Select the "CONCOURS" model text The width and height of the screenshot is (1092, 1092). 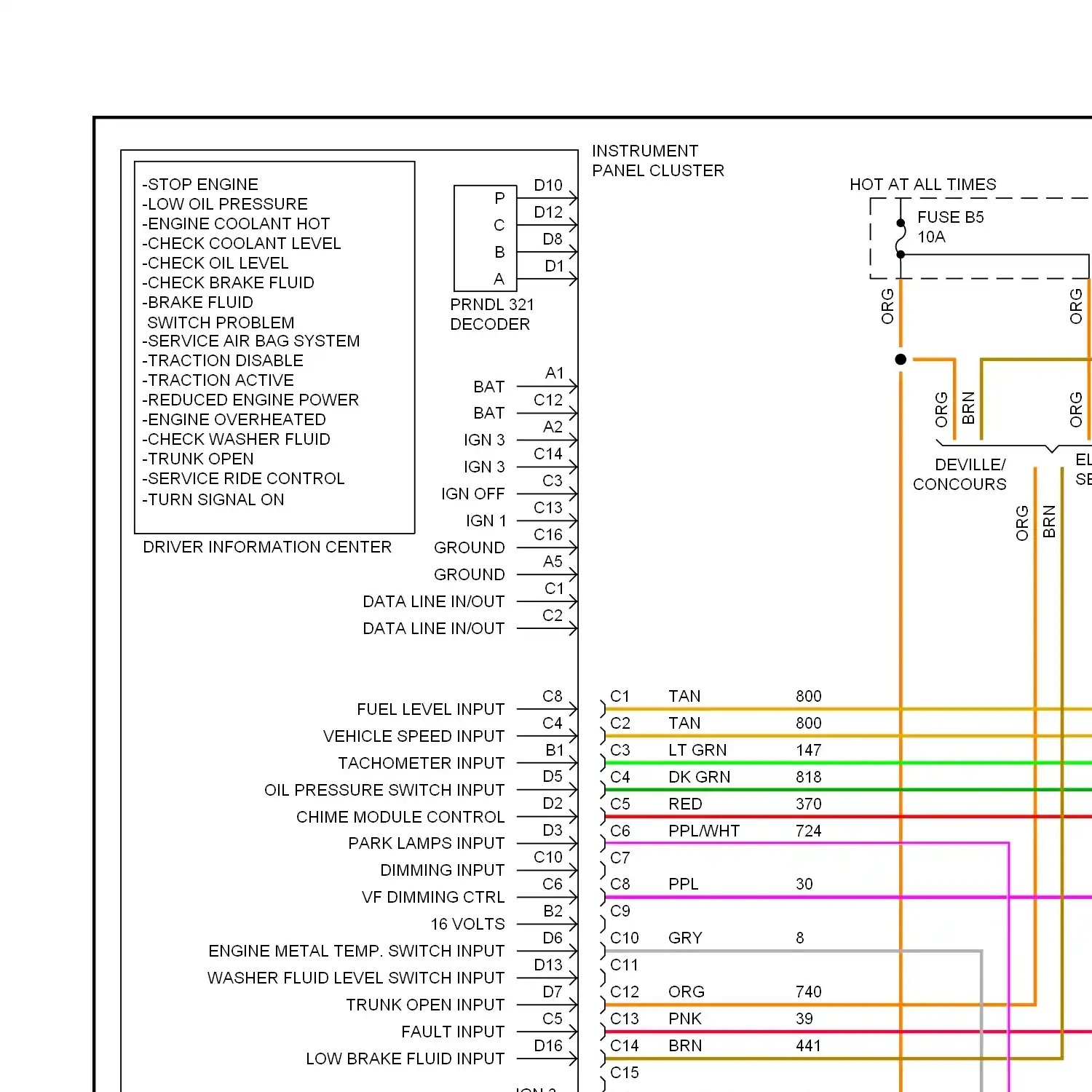pos(960,485)
